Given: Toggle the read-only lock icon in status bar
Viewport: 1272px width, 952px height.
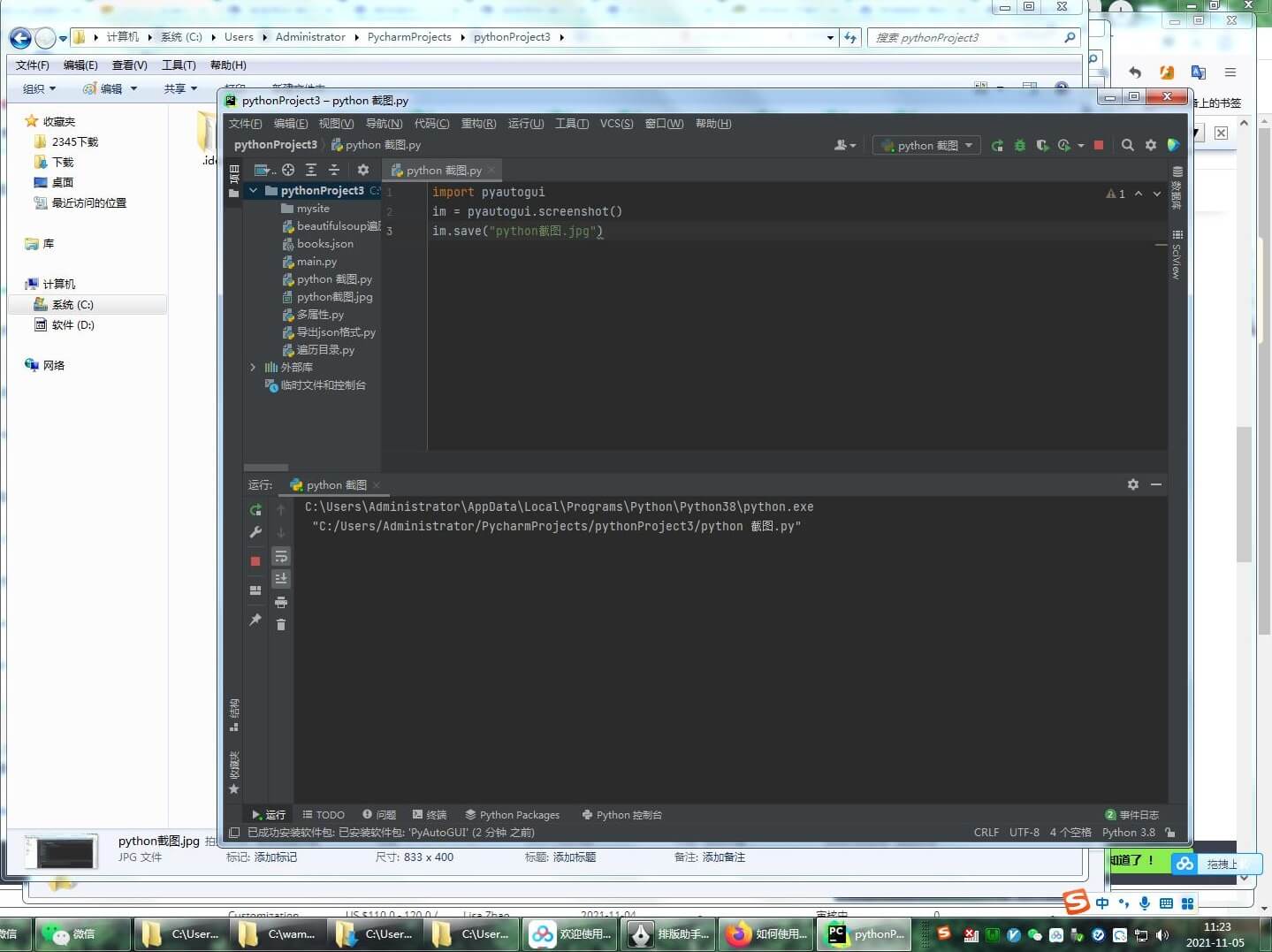Looking at the screenshot, I should coord(1170,833).
